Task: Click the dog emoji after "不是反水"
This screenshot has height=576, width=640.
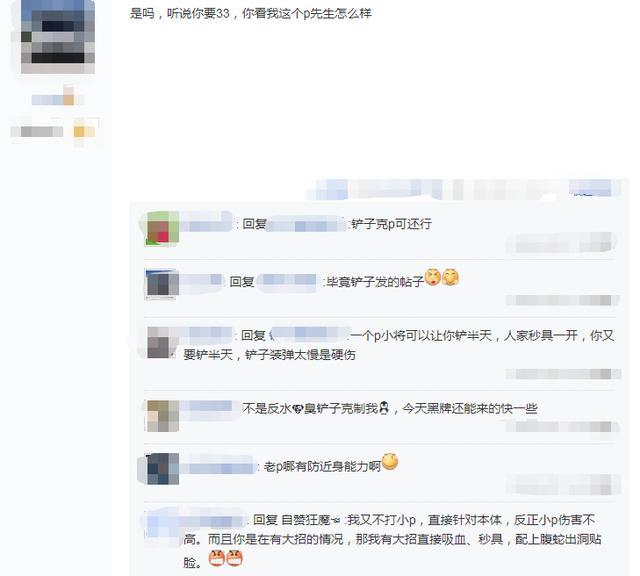Action: tap(298, 409)
